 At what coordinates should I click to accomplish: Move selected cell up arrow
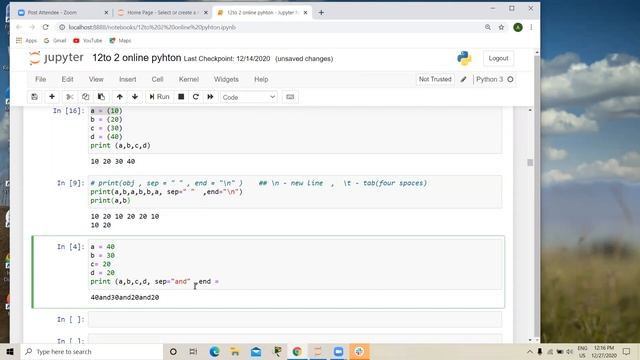pyautogui.click(x=120, y=97)
